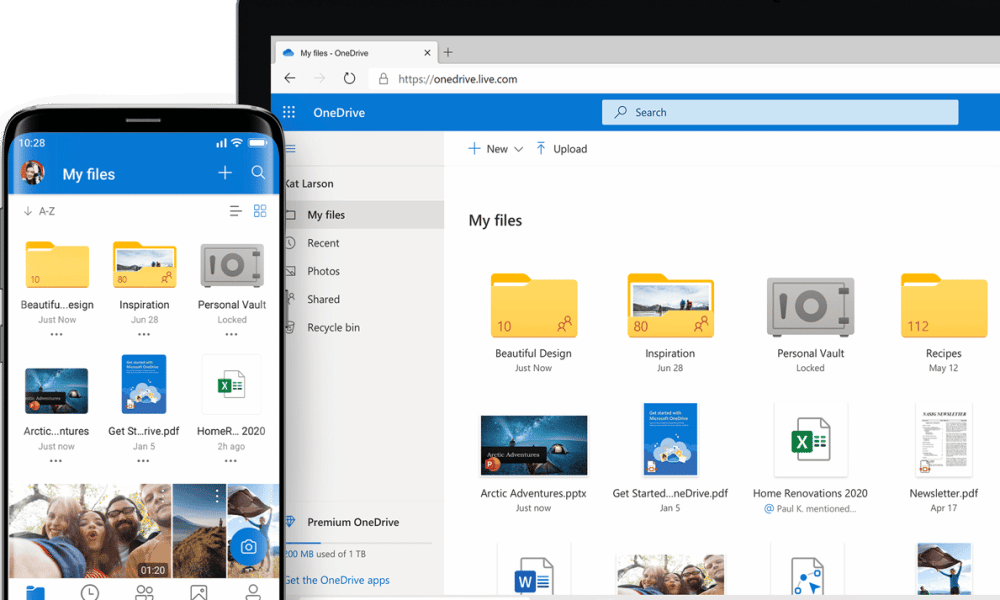Click the browser back arrow
This screenshot has height=600, width=1000.
(x=290, y=78)
